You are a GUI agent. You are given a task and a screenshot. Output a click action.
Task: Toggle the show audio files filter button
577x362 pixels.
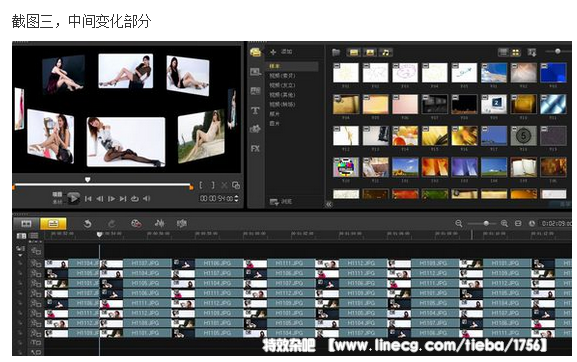coord(386,53)
